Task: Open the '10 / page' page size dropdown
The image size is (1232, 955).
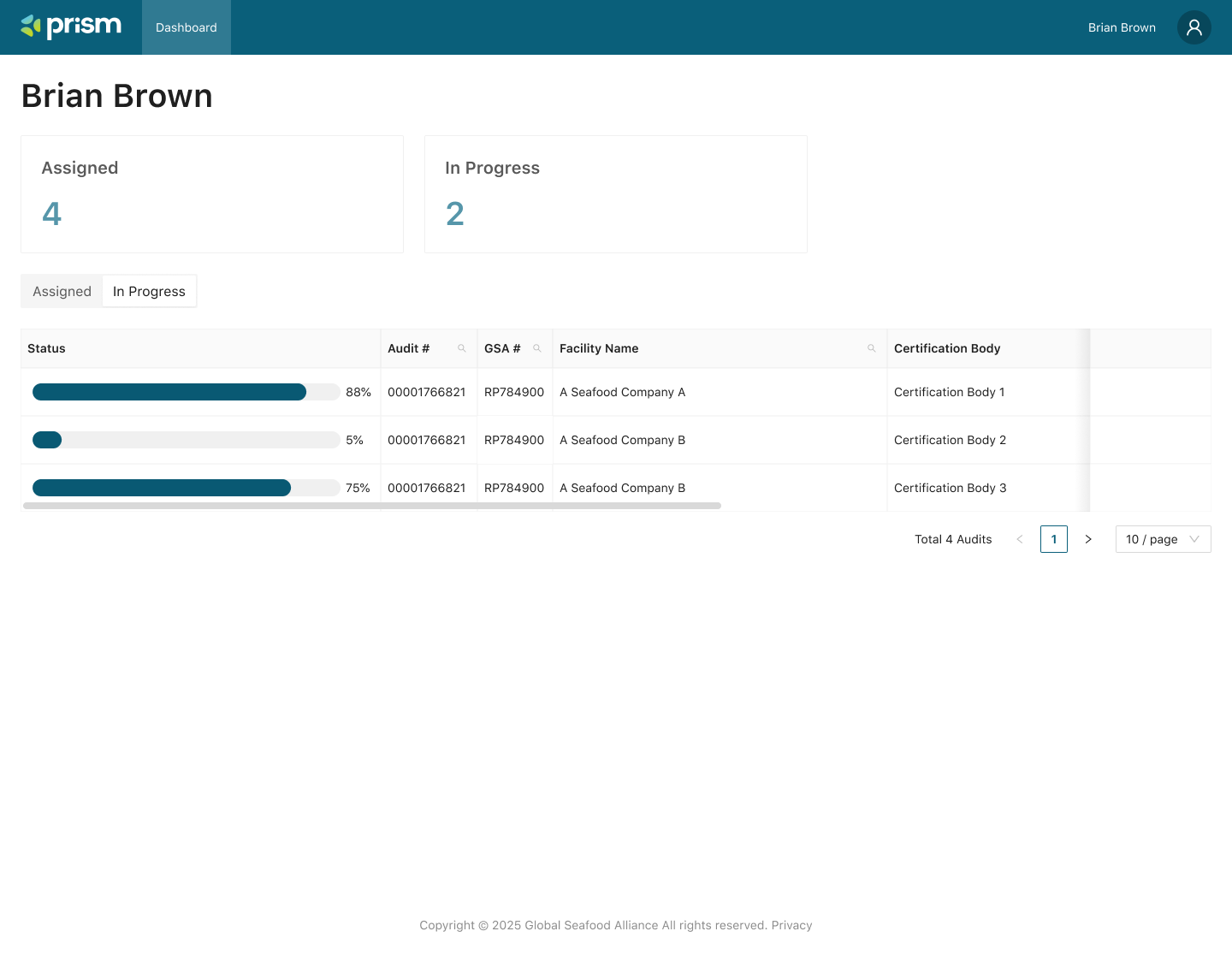Action: tap(1163, 539)
